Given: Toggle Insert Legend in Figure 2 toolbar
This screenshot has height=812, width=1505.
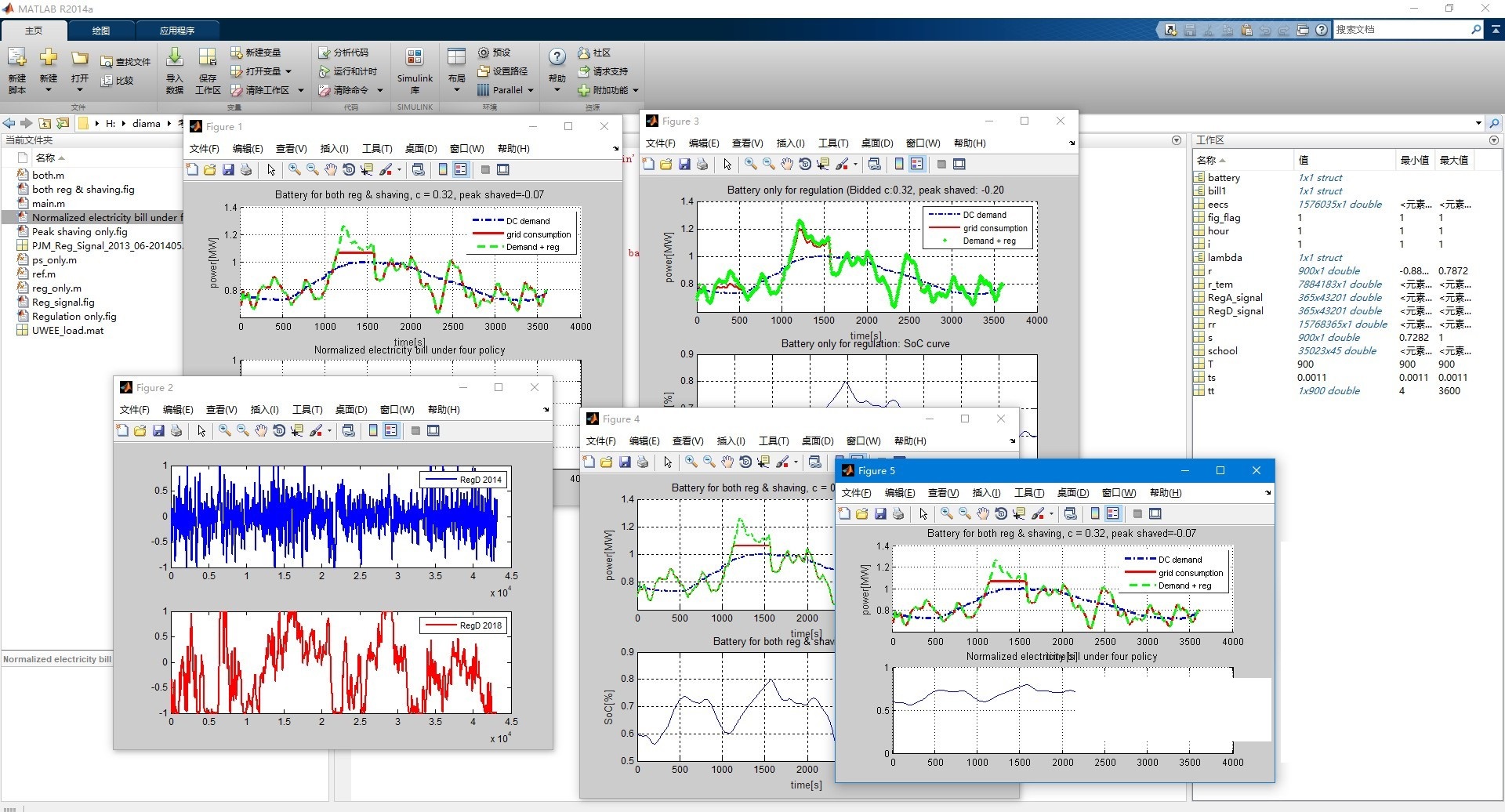Looking at the screenshot, I should 391,430.
